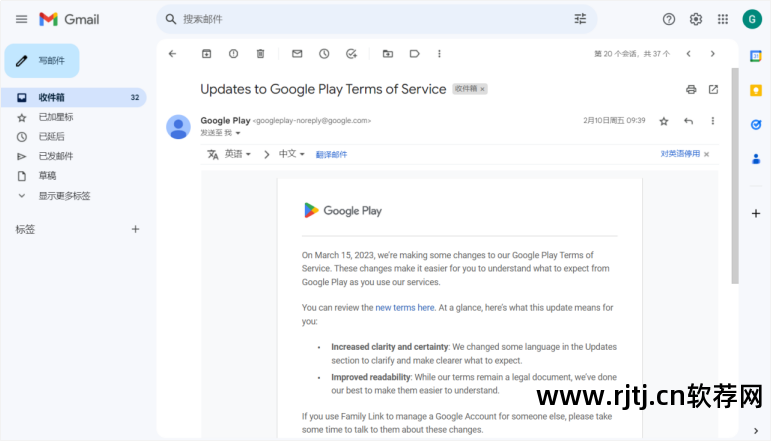Go to the newer conversation arrow
The height and width of the screenshot is (442, 772).
[688, 54]
